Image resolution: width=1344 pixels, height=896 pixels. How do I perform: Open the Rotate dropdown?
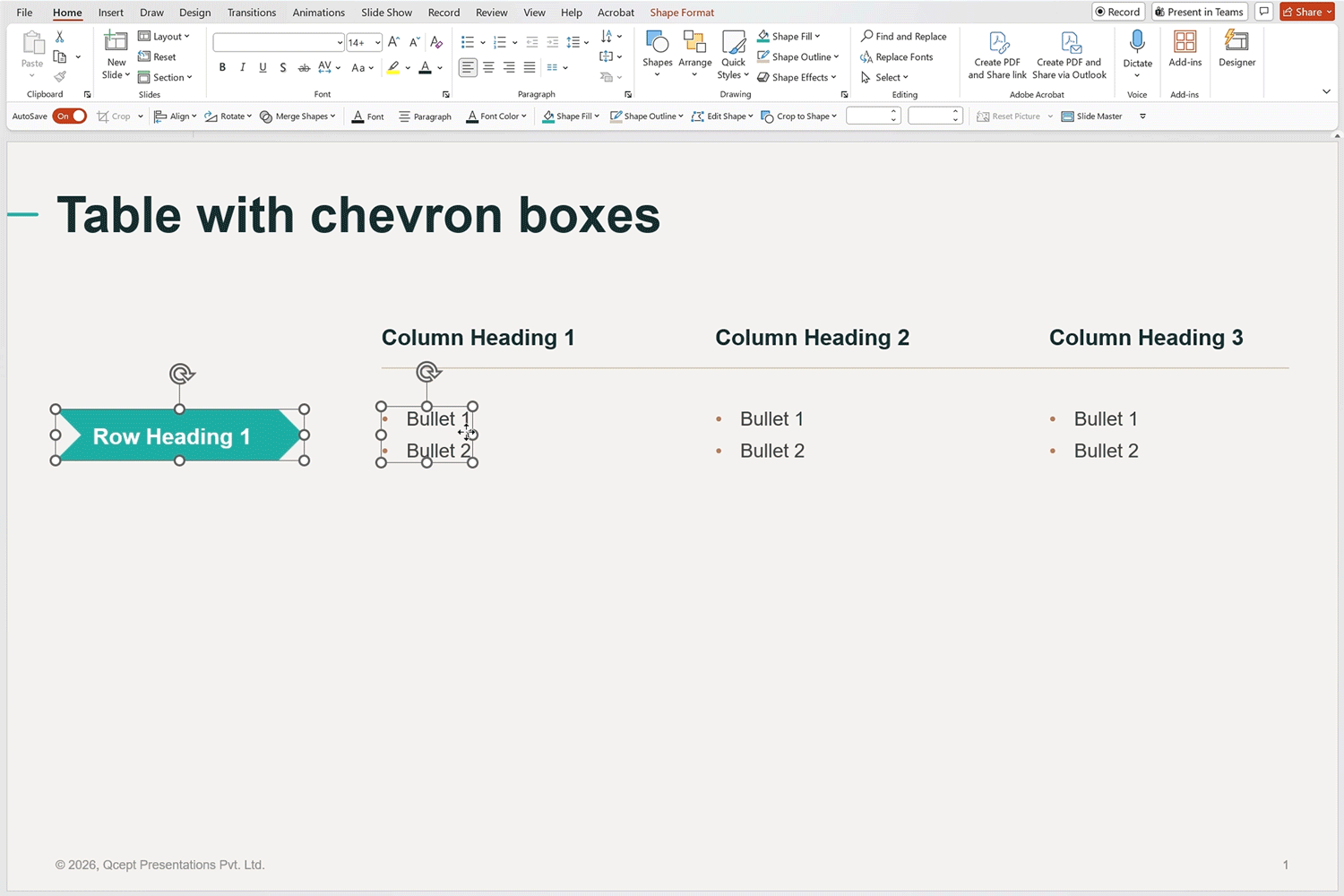[228, 116]
